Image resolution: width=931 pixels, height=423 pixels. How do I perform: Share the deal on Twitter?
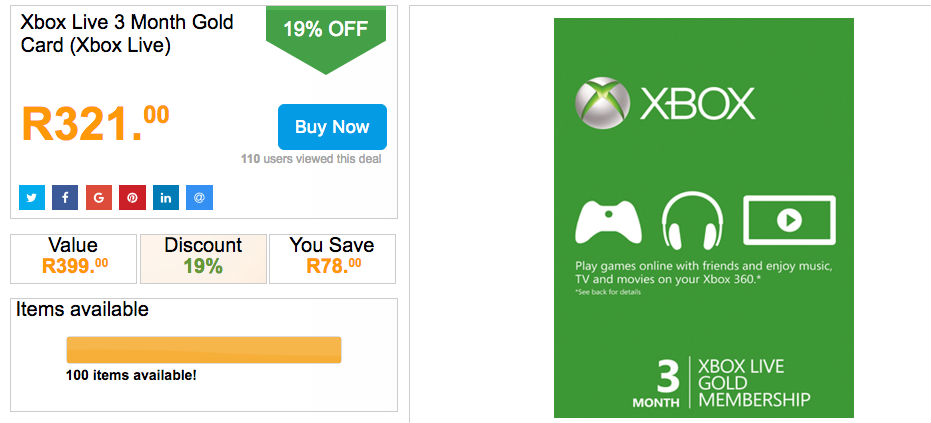click(x=31, y=197)
